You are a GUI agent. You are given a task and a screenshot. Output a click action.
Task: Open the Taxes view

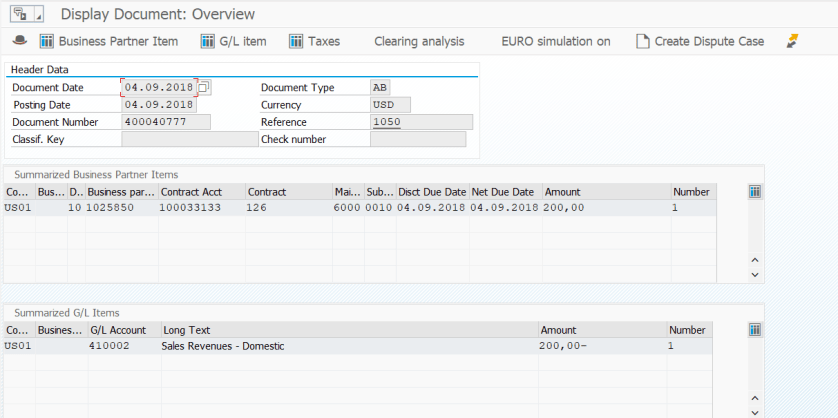(x=314, y=41)
